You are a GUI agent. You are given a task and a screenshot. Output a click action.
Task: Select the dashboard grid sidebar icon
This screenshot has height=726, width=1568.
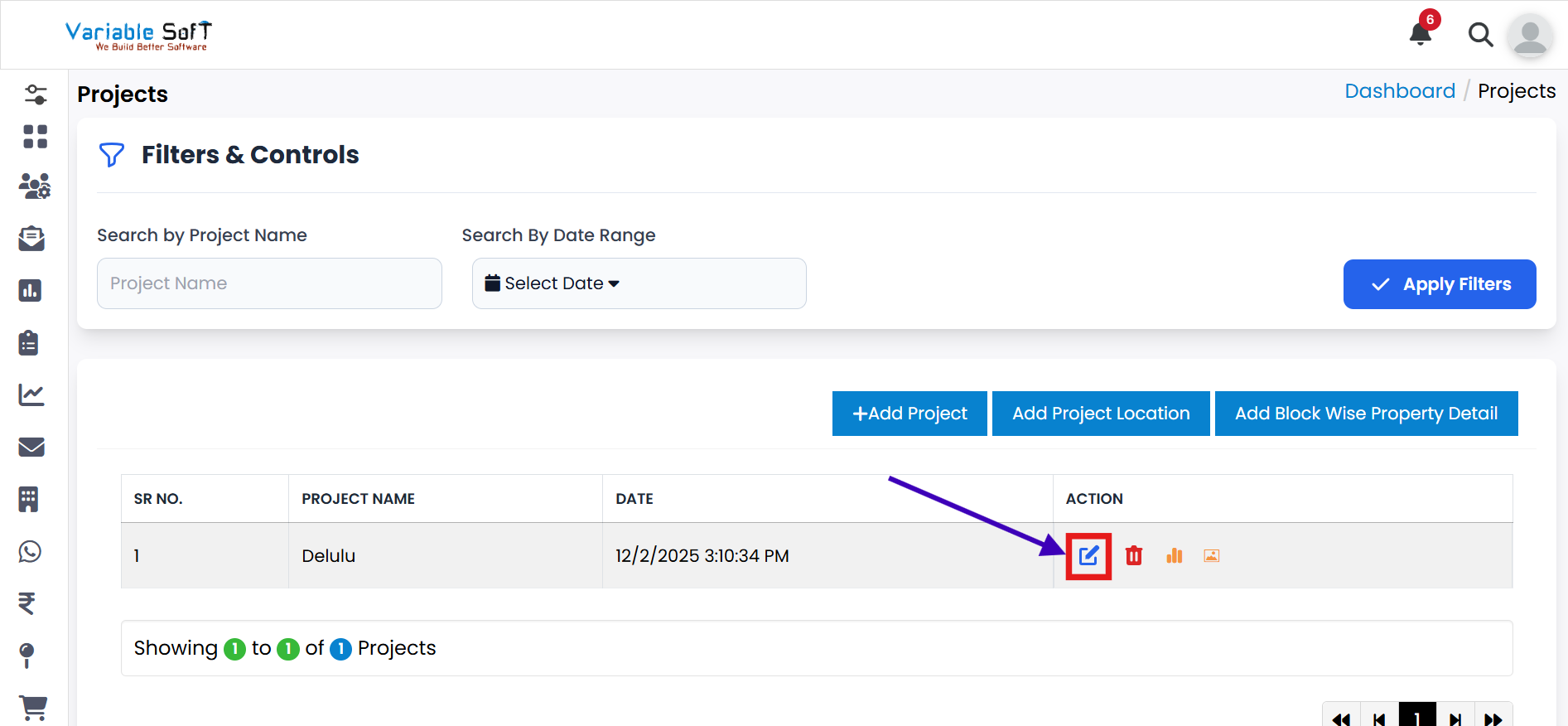pos(35,137)
